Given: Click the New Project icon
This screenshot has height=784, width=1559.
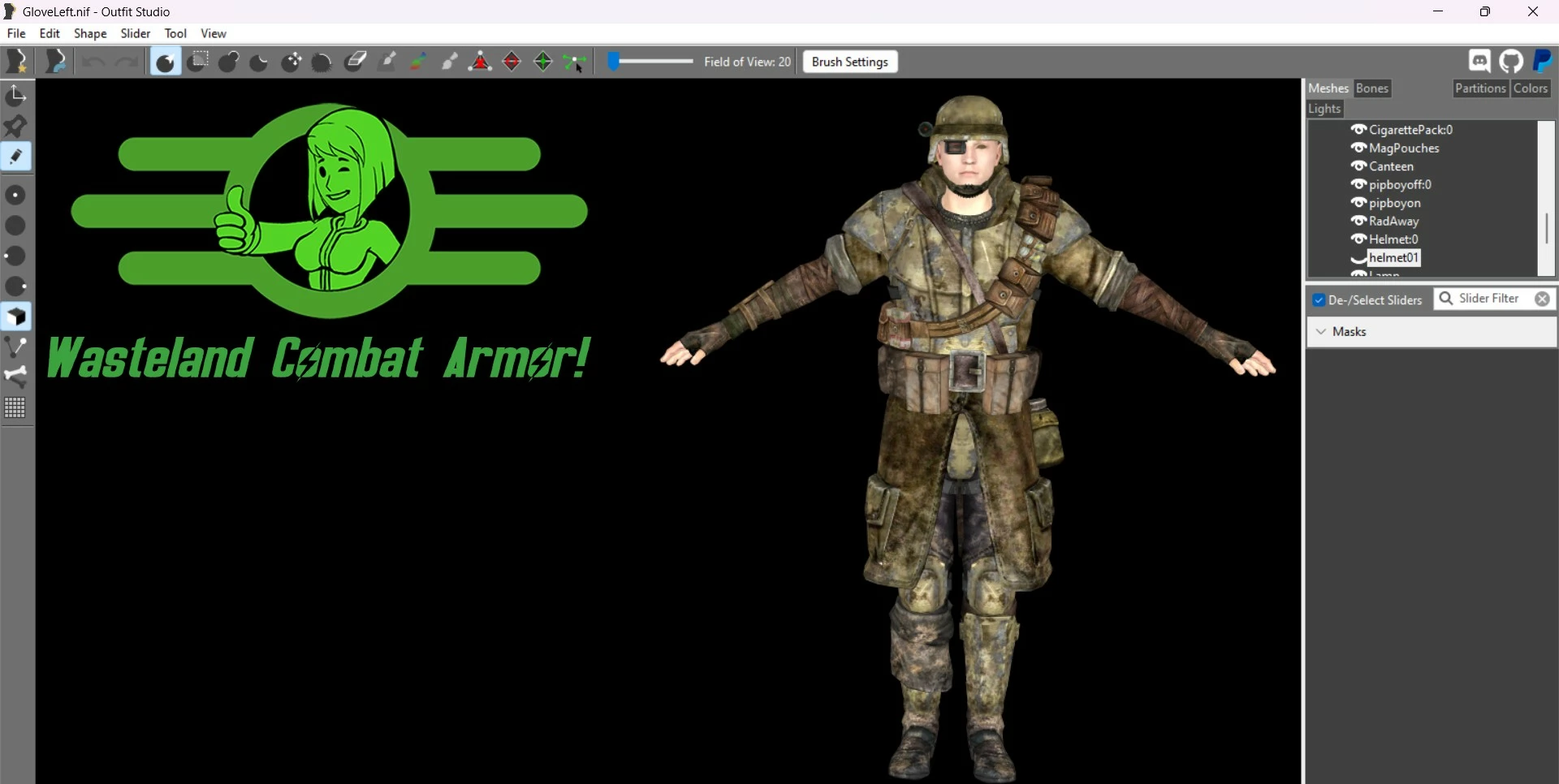Looking at the screenshot, I should pos(17,62).
